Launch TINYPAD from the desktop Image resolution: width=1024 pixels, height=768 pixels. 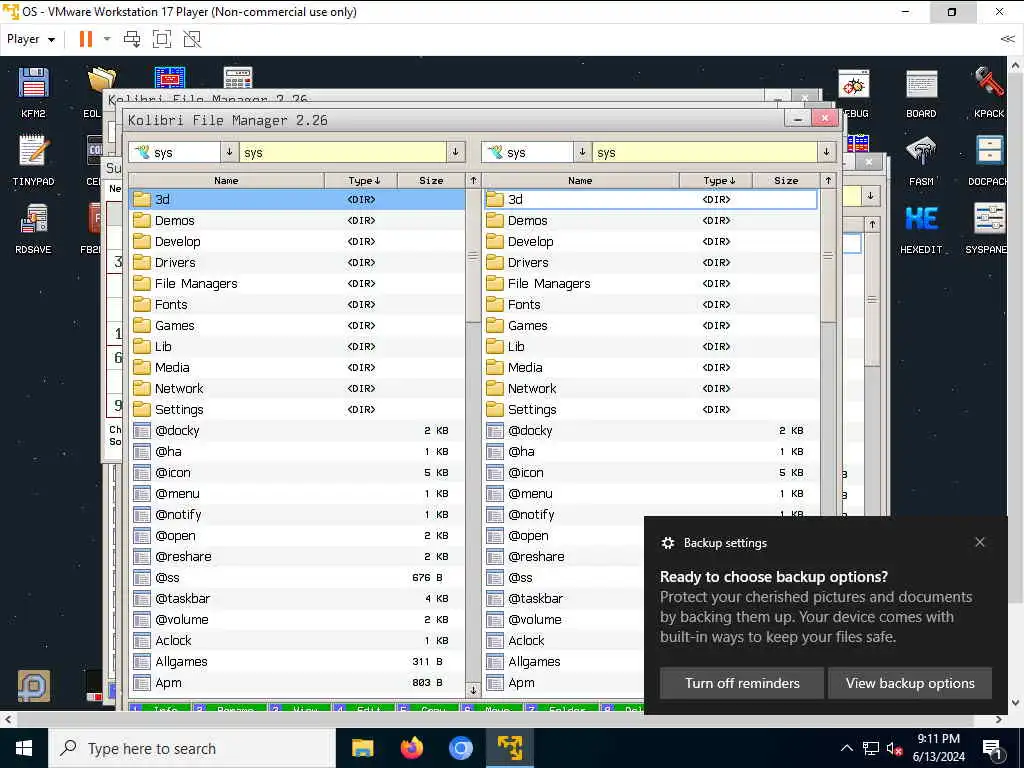(x=33, y=160)
